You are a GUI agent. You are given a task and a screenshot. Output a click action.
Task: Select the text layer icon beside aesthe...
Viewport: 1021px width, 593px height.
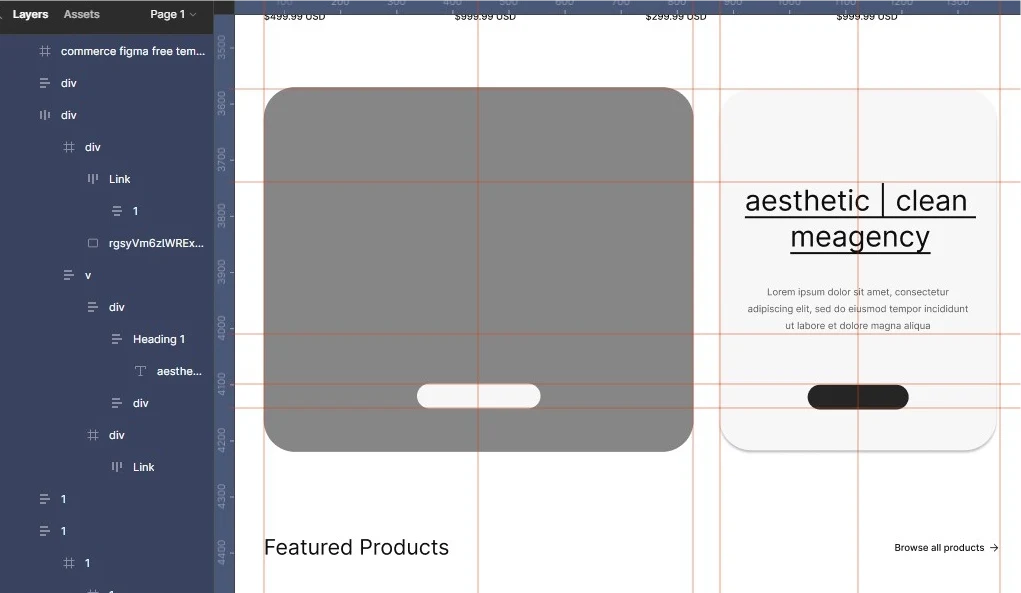pyautogui.click(x=142, y=371)
